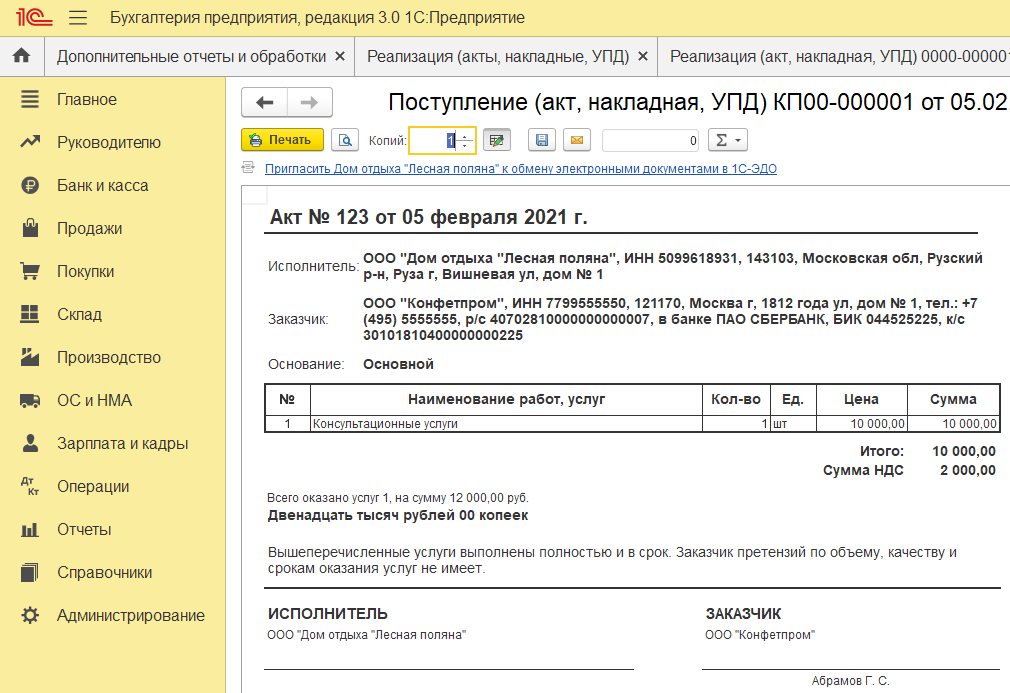
Task: Click the Основной basis text
Action: [x=398, y=364]
